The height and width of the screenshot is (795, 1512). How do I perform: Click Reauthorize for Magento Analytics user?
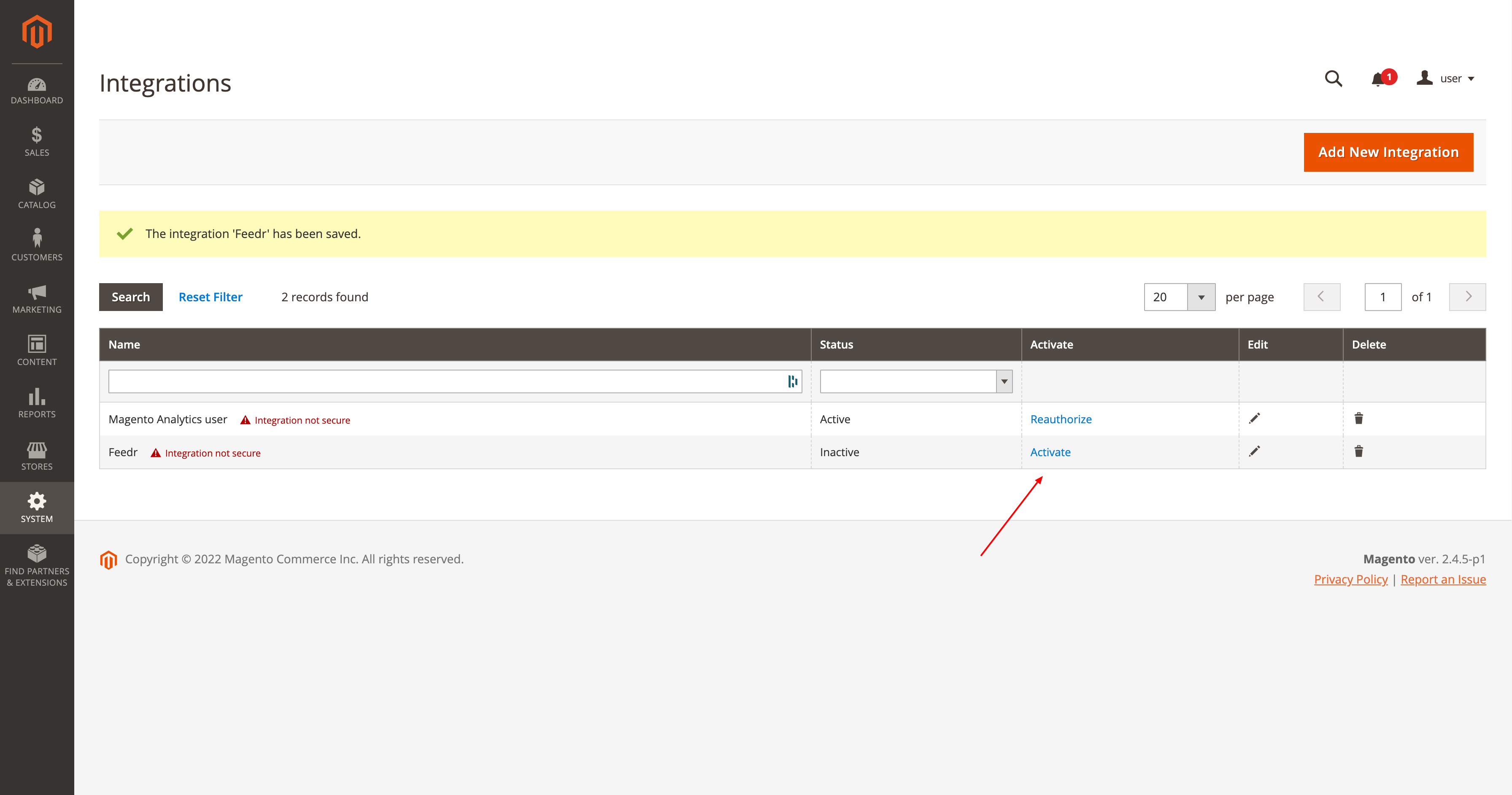[x=1061, y=419]
